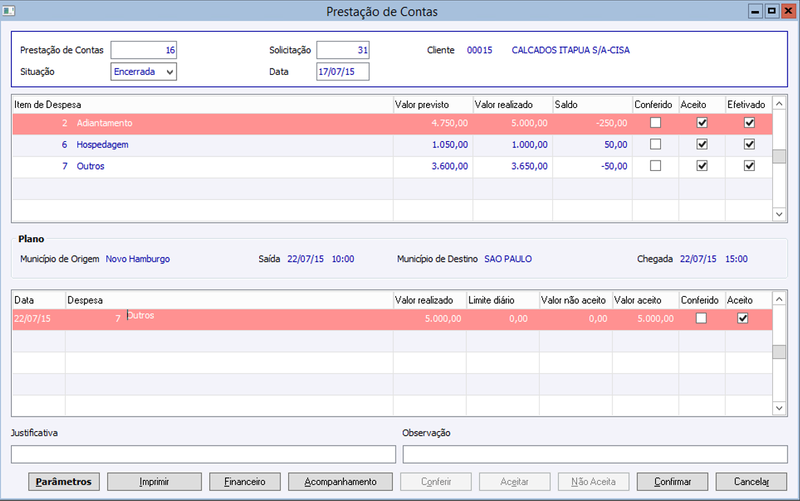Open the Financeiro screen button
The height and width of the screenshot is (501, 800).
245,482
